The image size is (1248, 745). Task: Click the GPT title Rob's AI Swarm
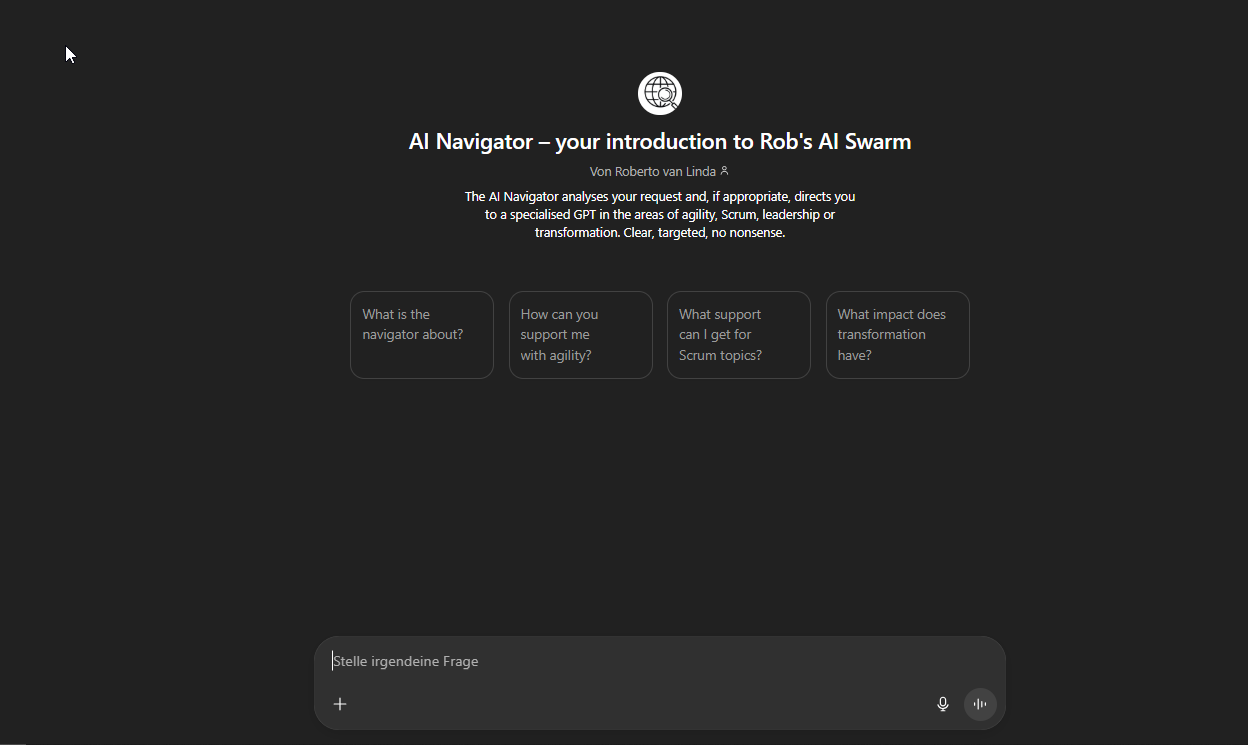[659, 141]
